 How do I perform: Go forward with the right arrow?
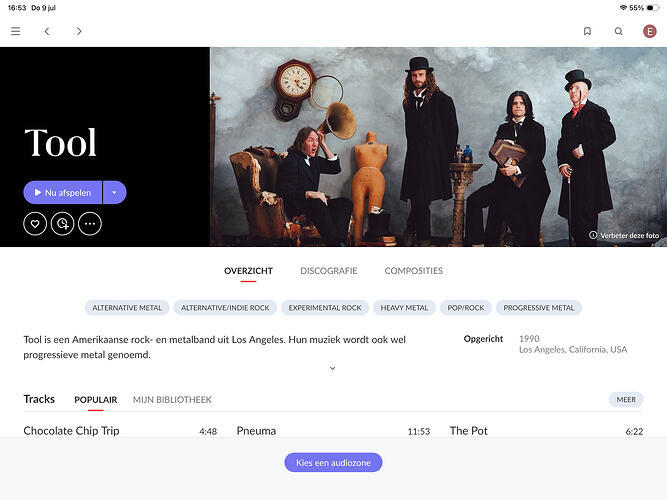79,31
